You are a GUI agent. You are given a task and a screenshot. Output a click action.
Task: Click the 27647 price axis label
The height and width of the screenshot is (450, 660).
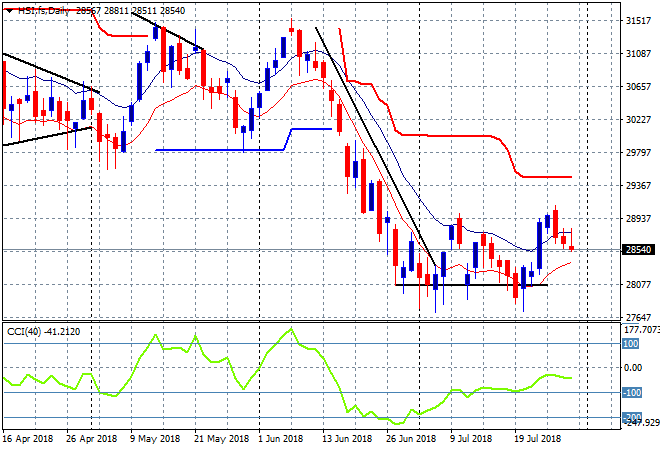[x=638, y=317]
